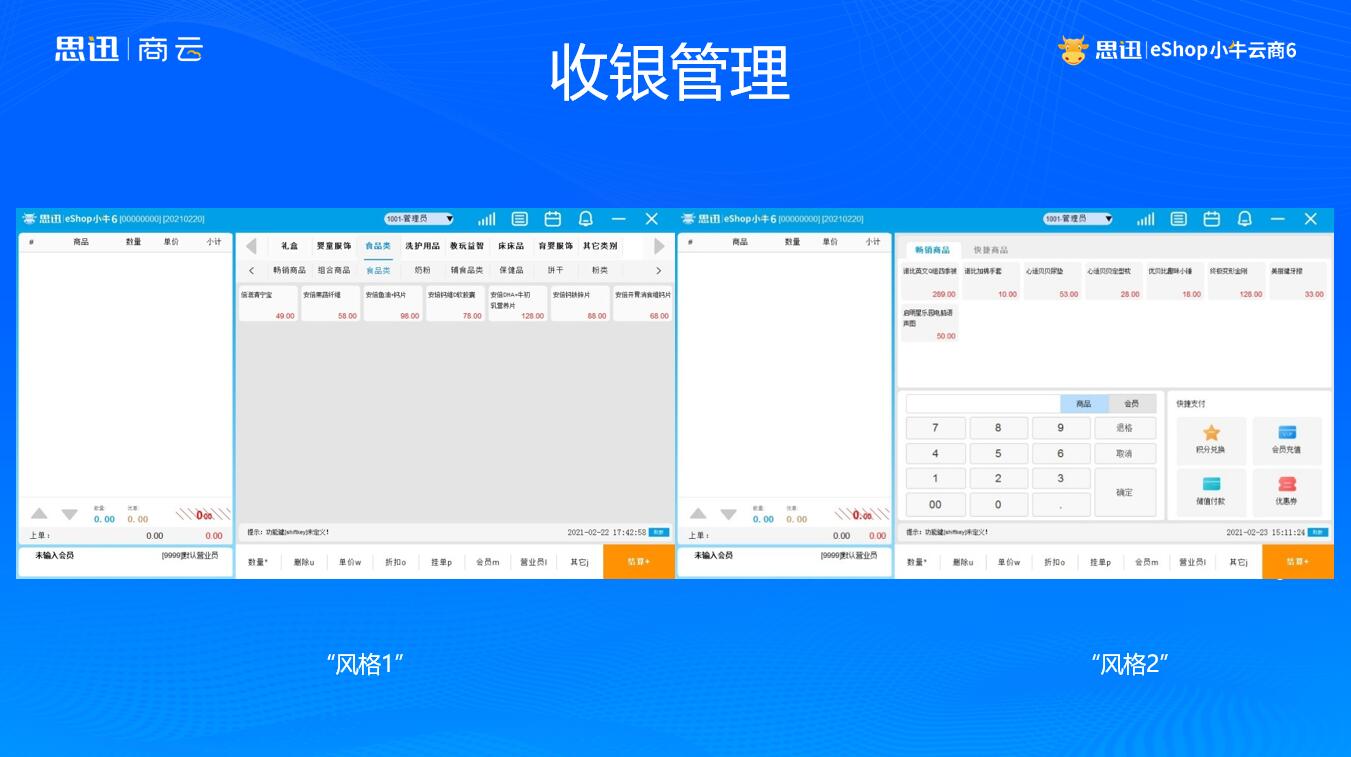Click the 积分兑换 star icon

click(x=1211, y=433)
